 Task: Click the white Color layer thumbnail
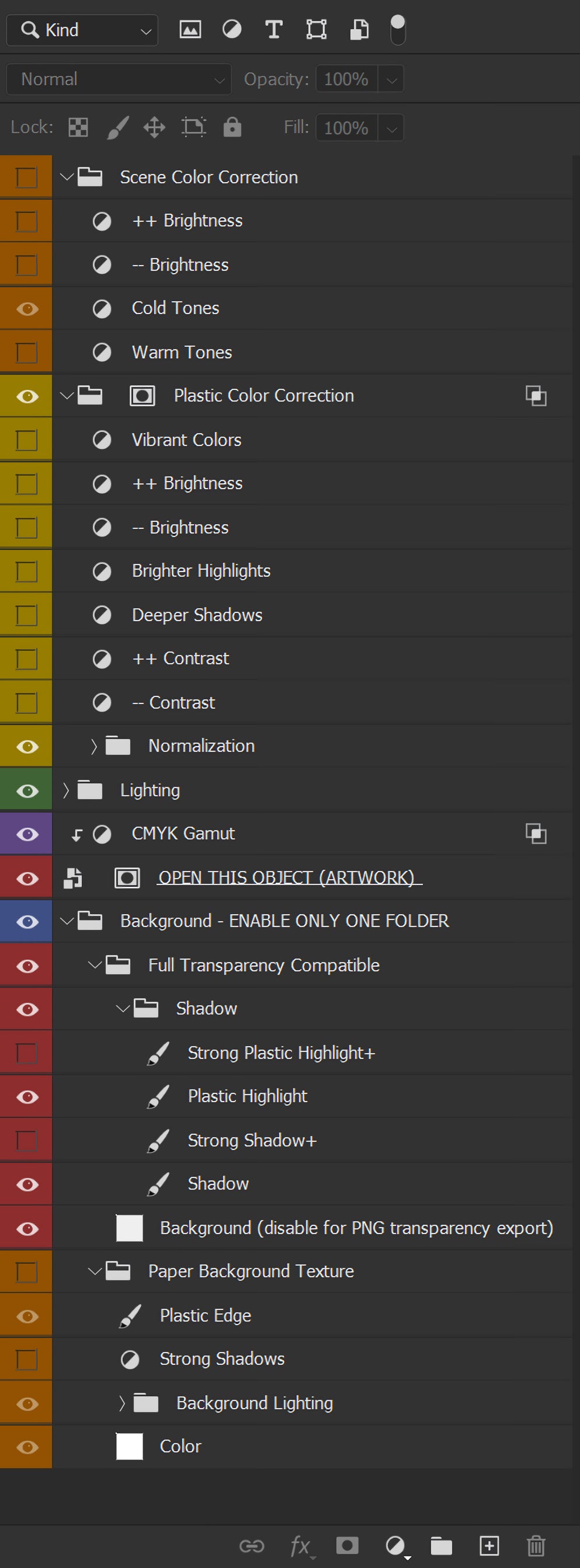(129, 1447)
